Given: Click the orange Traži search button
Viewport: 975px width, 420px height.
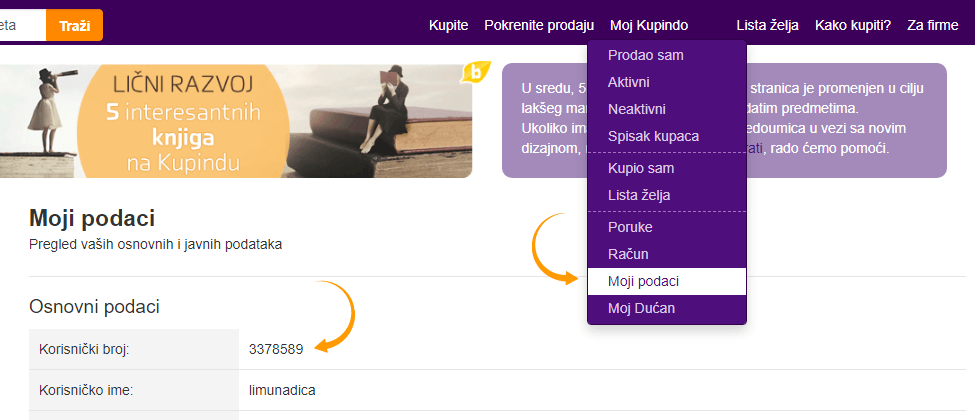Looking at the screenshot, I should (75, 26).
